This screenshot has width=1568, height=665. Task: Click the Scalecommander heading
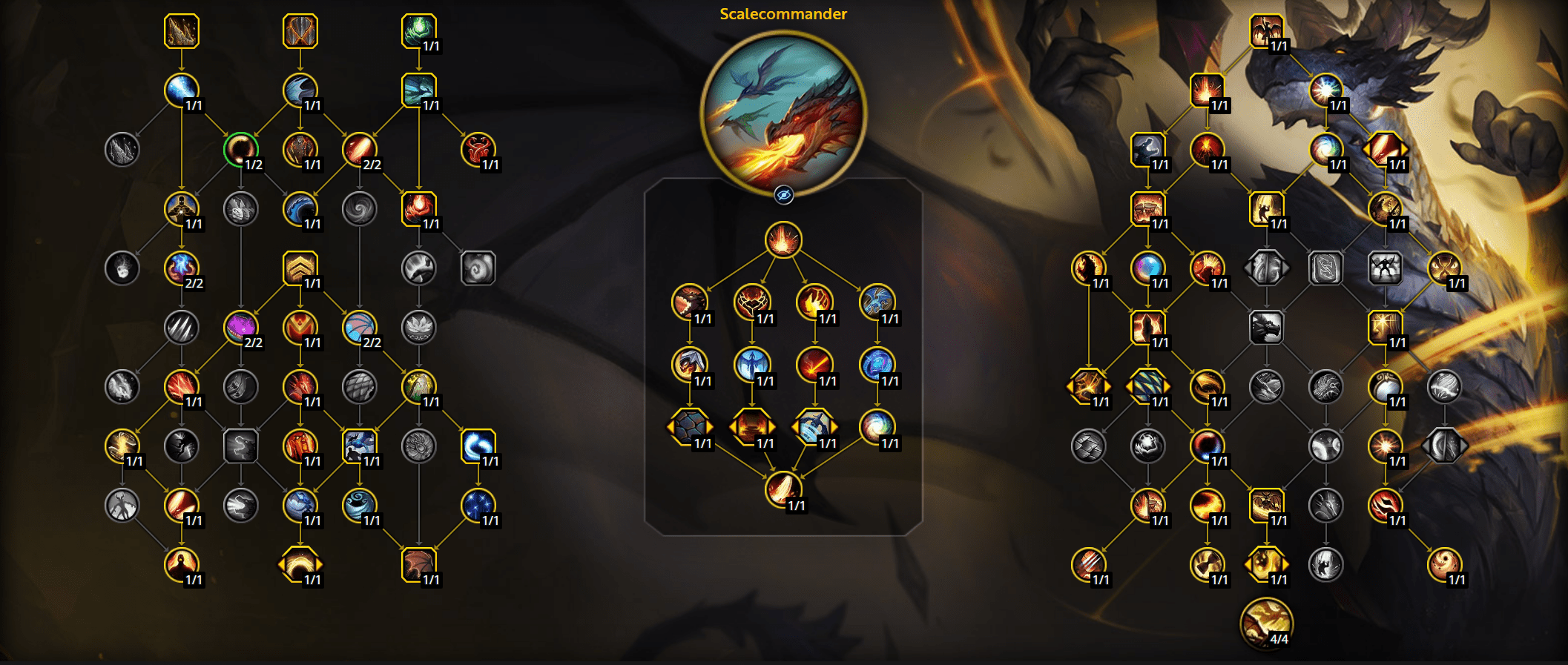point(783,14)
